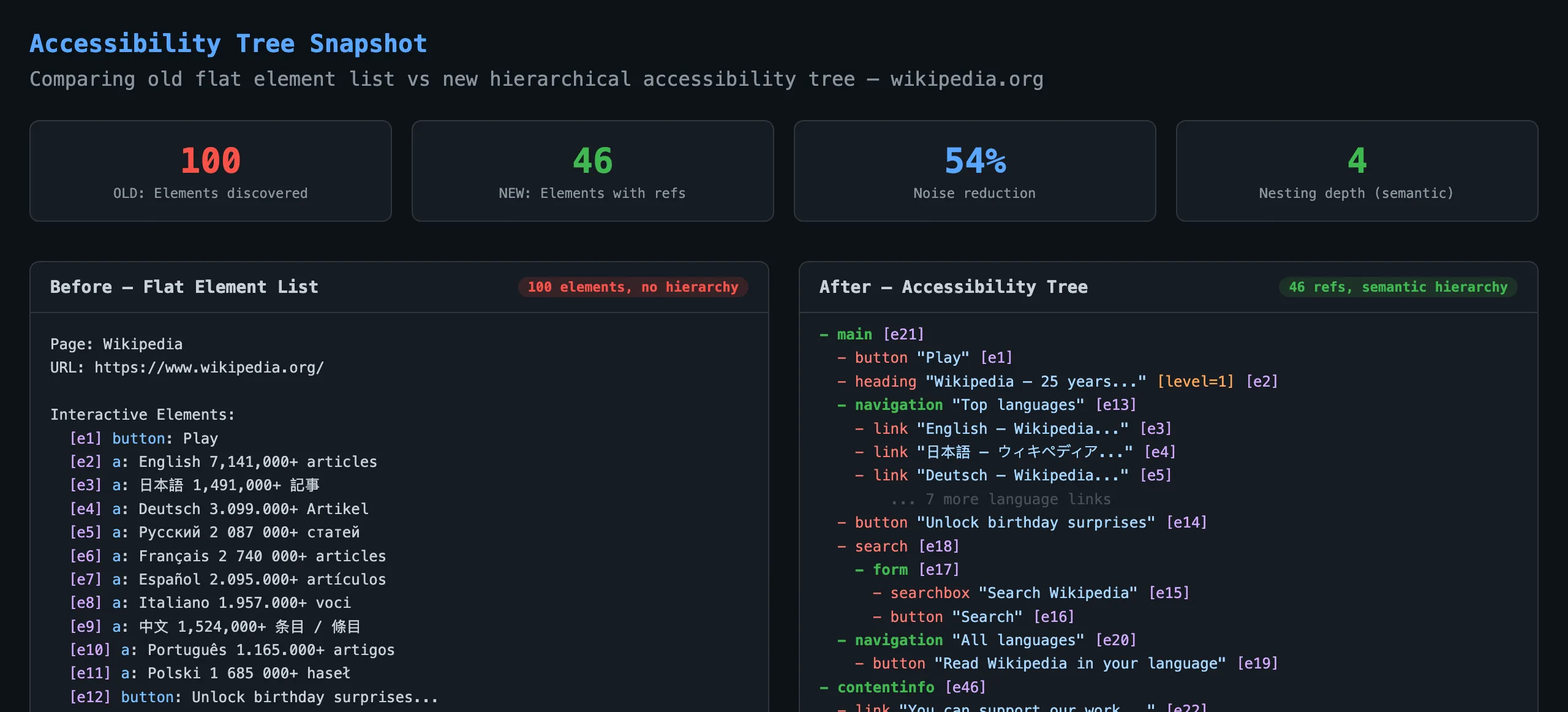This screenshot has width=1568, height=712.
Task: Click the Nesting depth stat card
Action: (x=1356, y=171)
